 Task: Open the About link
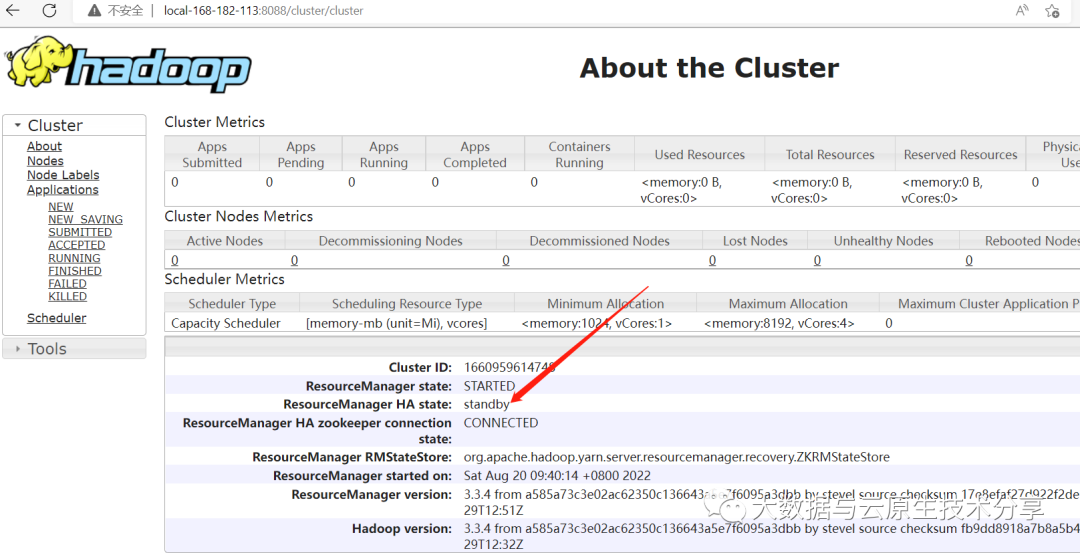tap(44, 146)
